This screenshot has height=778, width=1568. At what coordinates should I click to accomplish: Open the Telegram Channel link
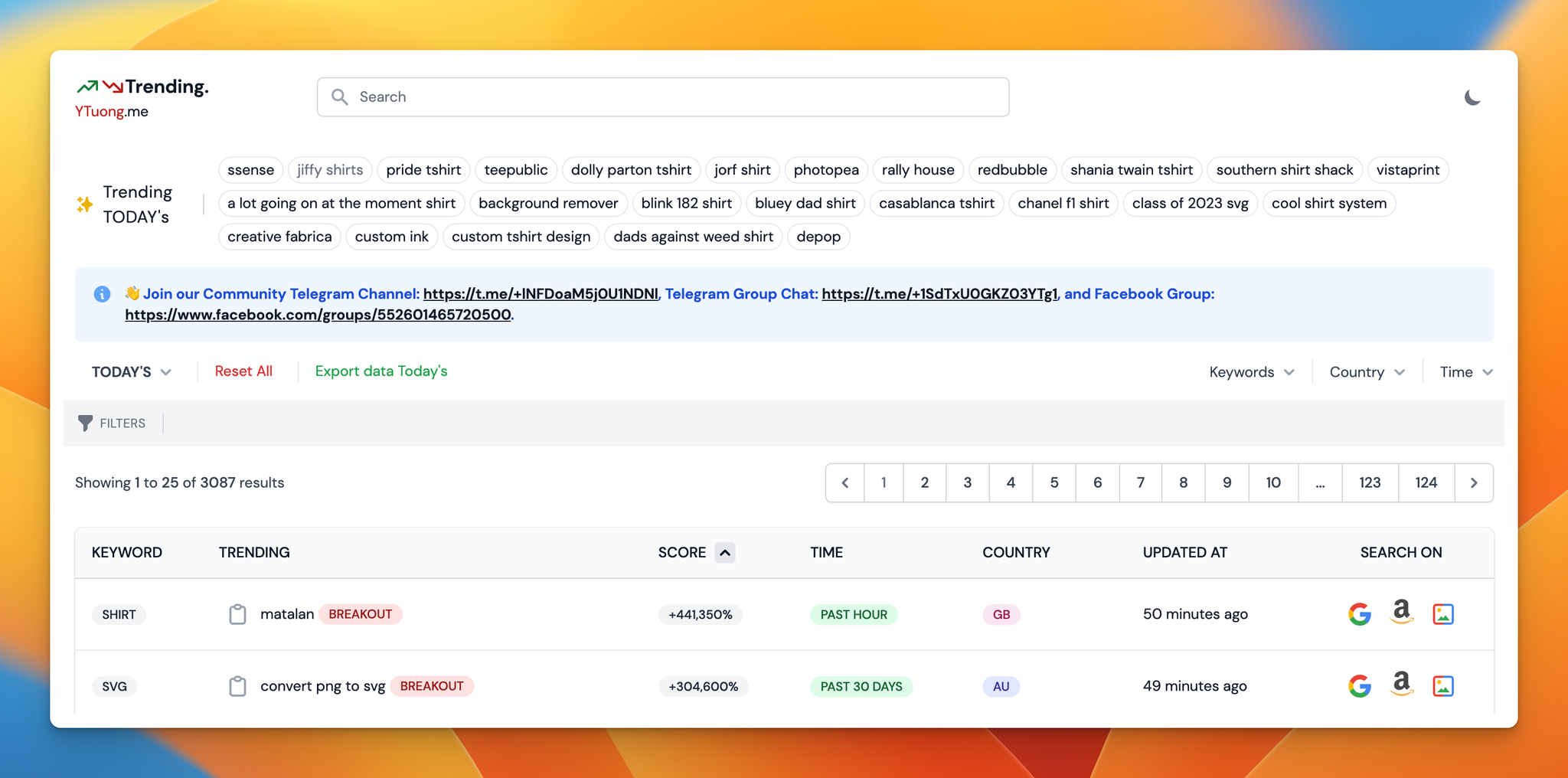[x=541, y=294]
